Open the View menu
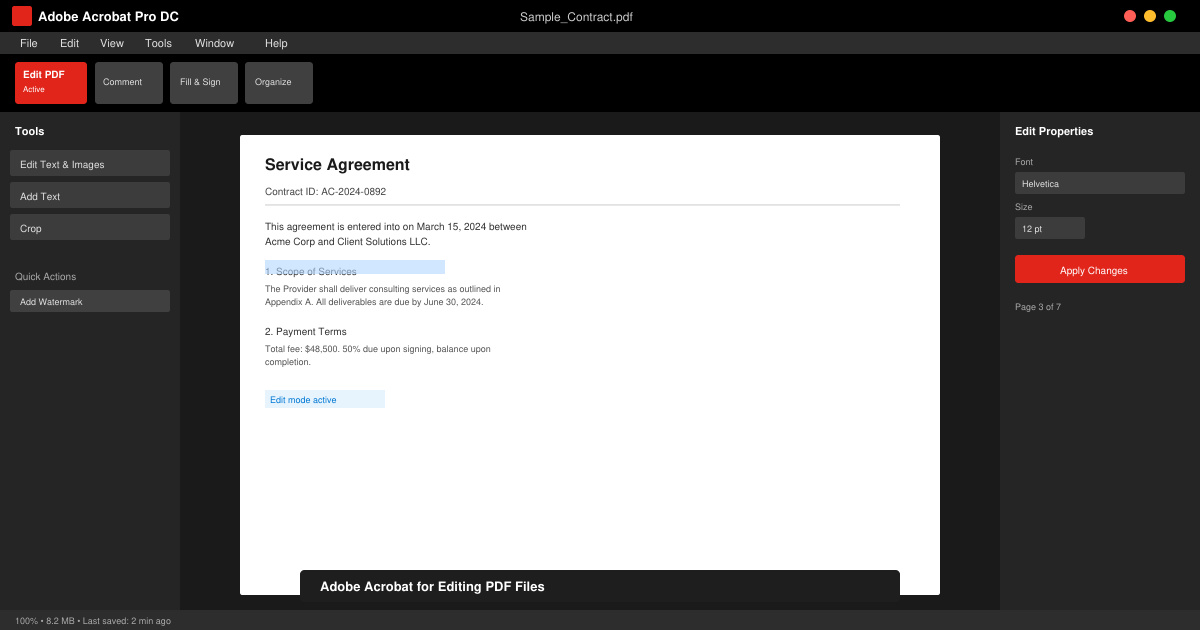Viewport: 1200px width, 630px height. [112, 43]
